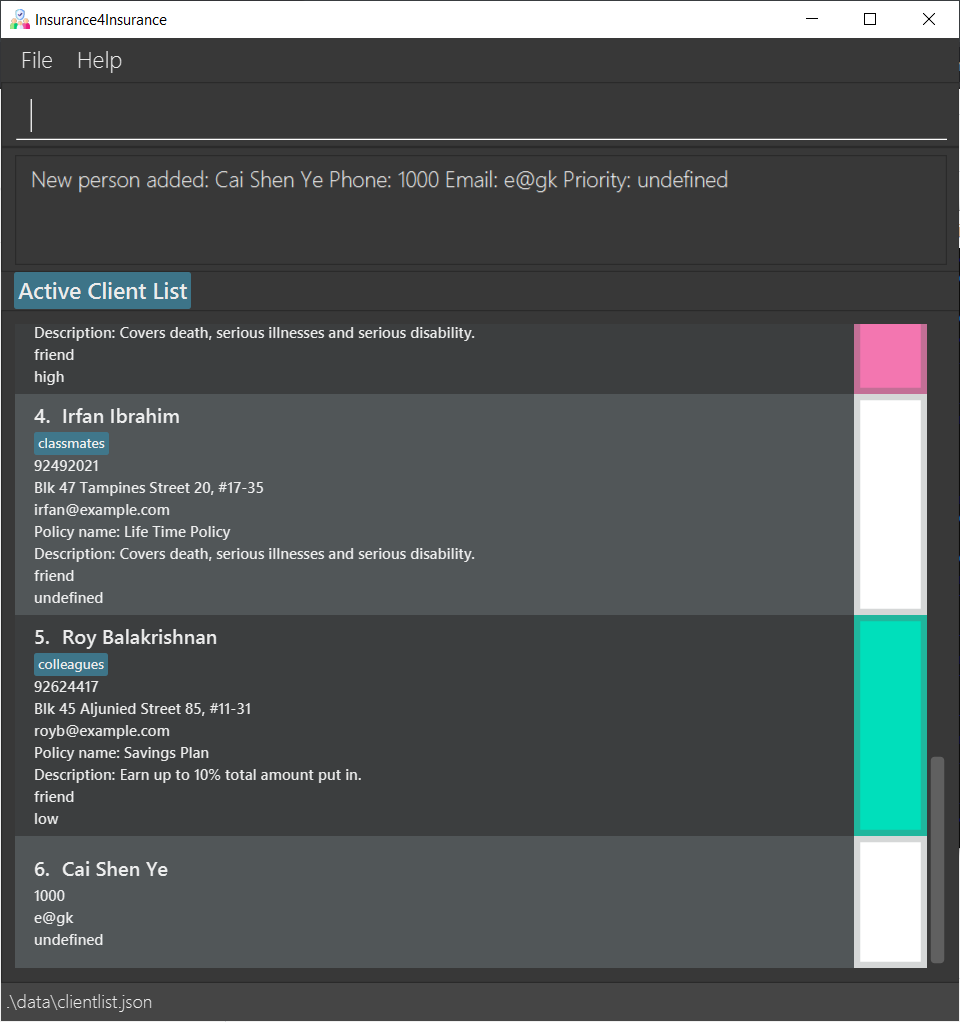Image resolution: width=960 pixels, height=1022 pixels.
Task: Click irfan@example.com email text
Action: 102,510
